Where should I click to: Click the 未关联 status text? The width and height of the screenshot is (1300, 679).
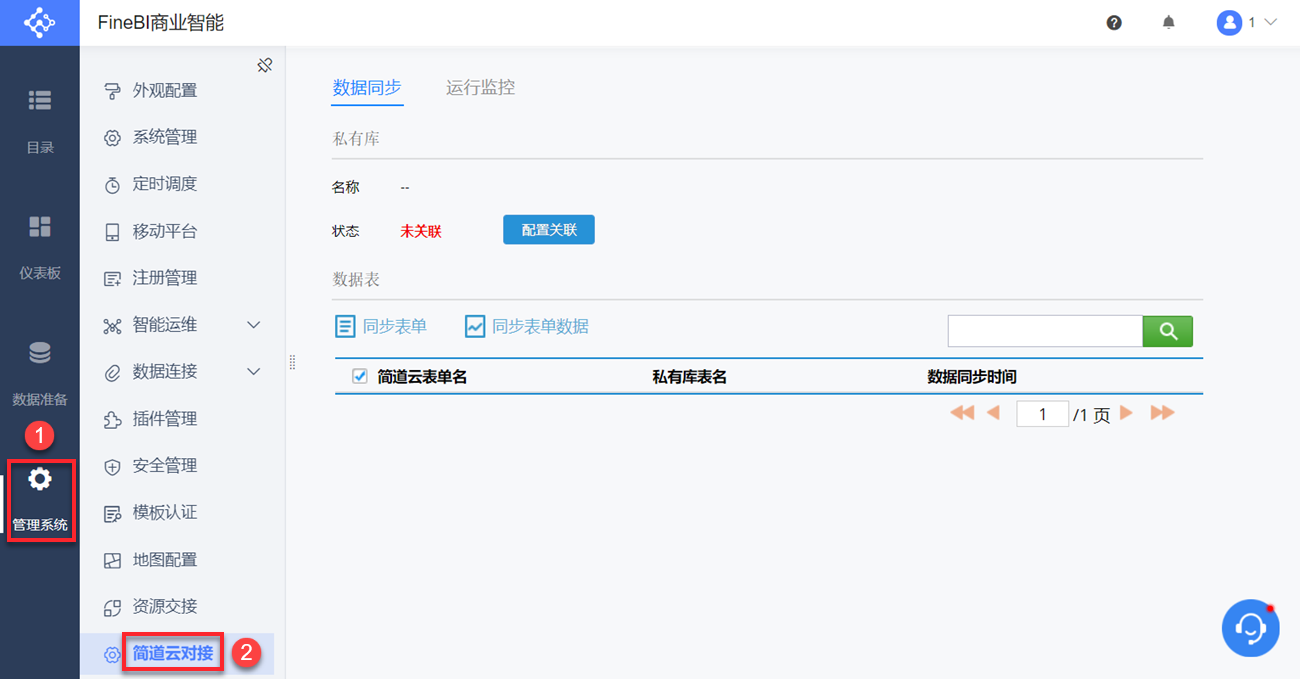(x=421, y=231)
